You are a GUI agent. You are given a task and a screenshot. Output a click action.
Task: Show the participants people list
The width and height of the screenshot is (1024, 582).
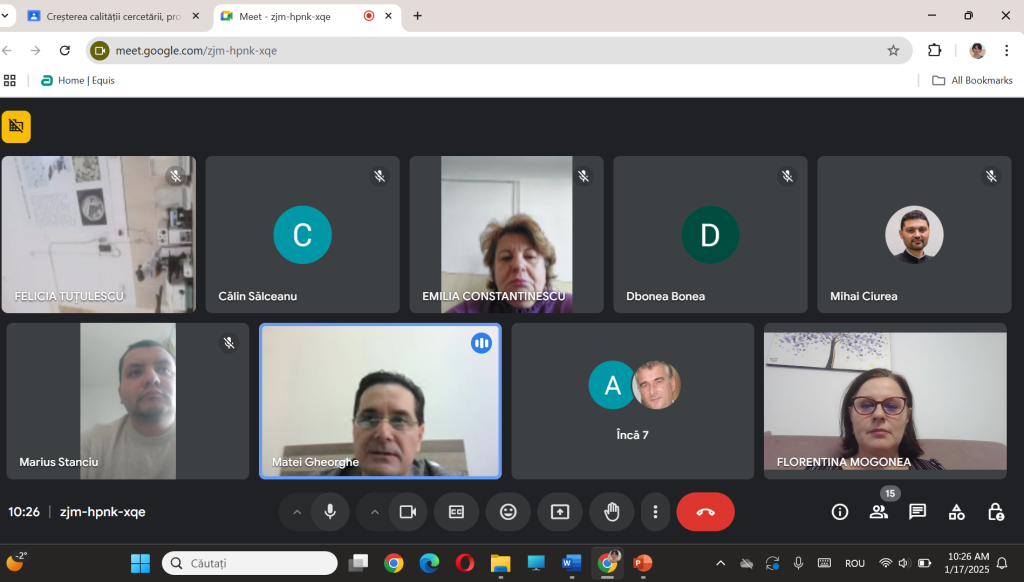pos(878,512)
